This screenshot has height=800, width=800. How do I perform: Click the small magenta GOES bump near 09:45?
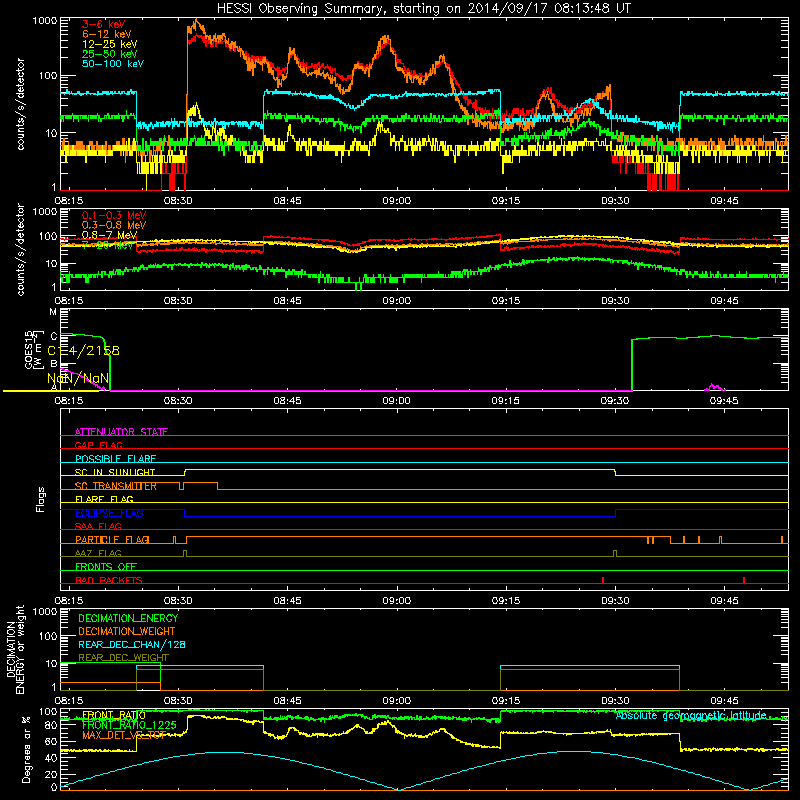[x=714, y=387]
